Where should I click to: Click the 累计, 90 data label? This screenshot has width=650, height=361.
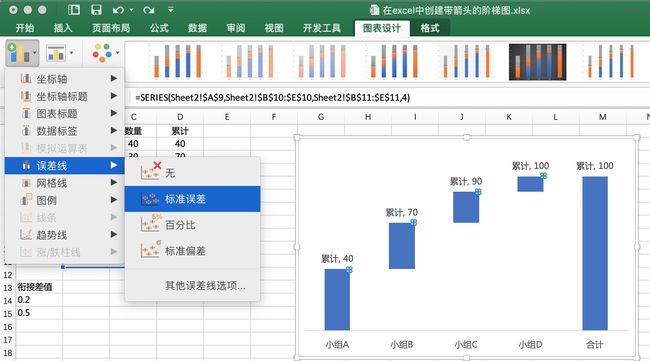(466, 182)
